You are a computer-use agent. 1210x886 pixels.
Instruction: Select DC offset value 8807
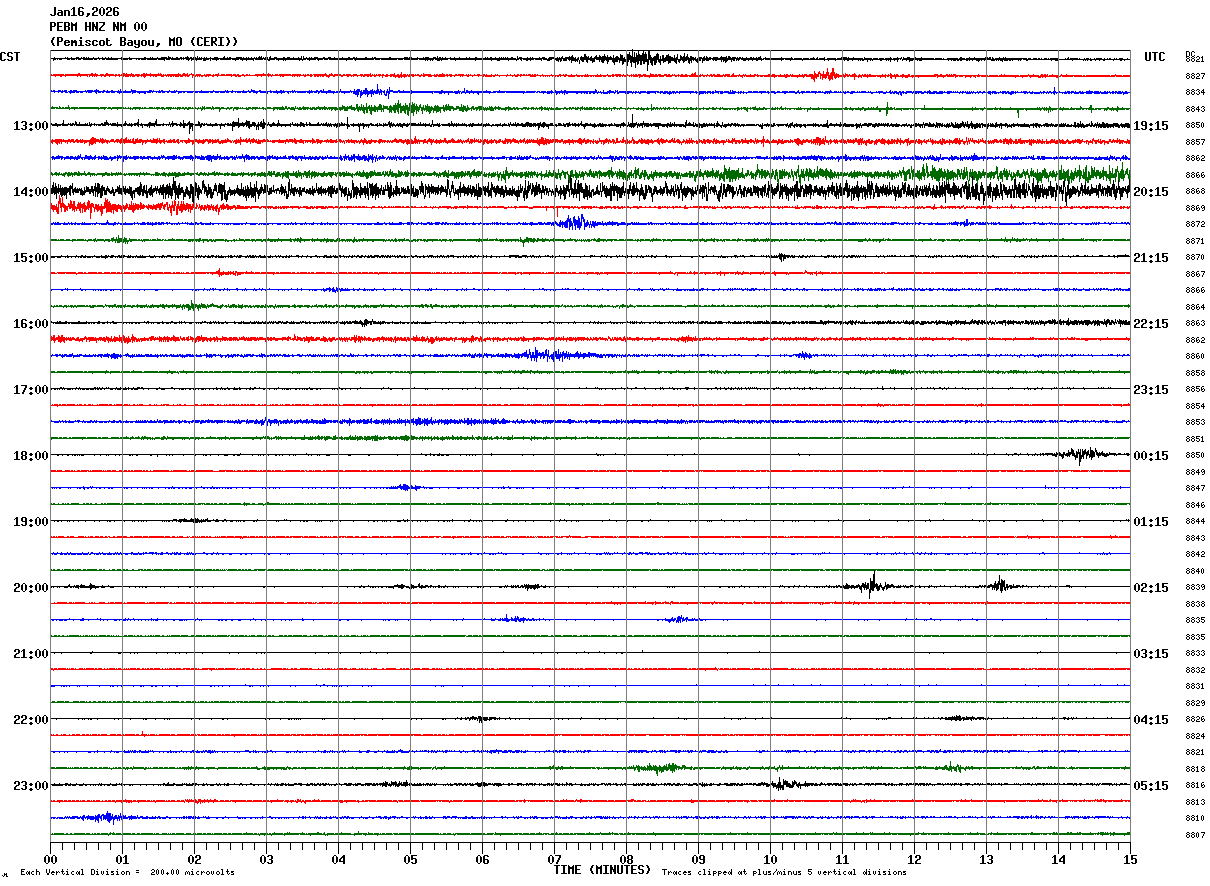pos(1195,835)
